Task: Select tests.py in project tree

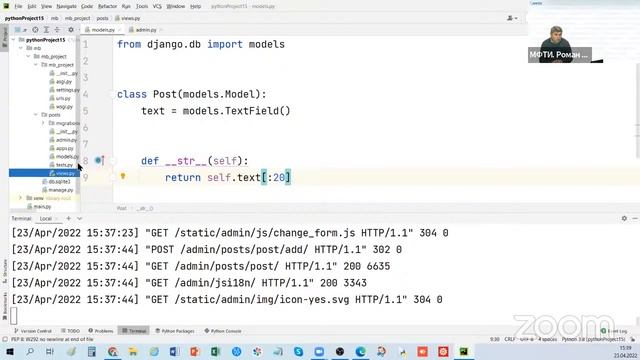Action: pos(61,165)
